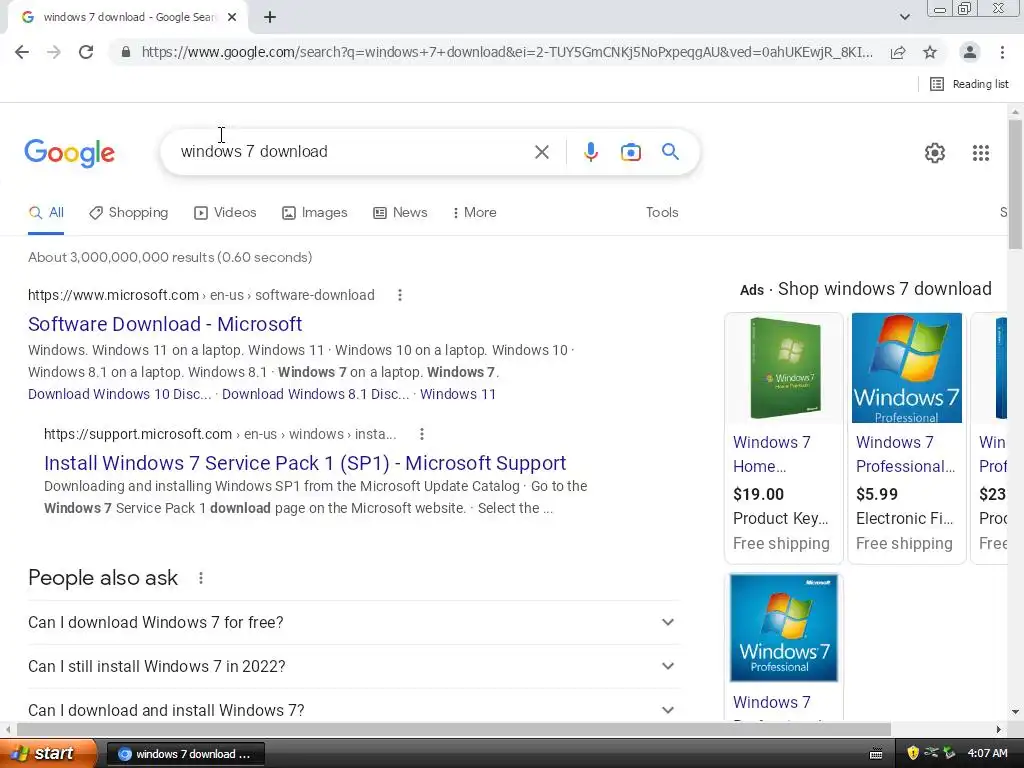Open lower Windows 7 Professional ad thumbnail
This screenshot has height=768, width=1024.
(x=784, y=628)
